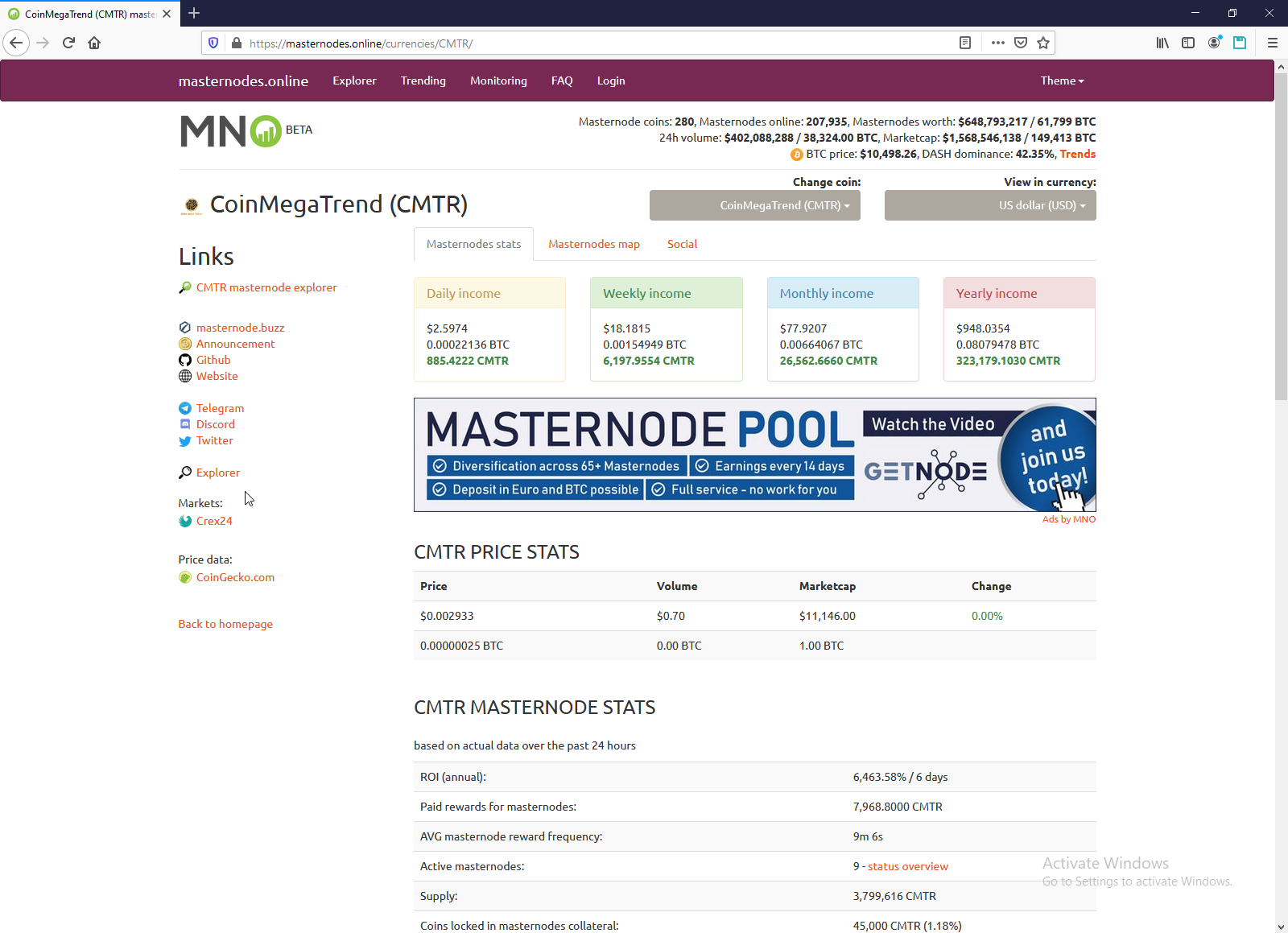Click the Bitcoin icon beside BTC price
This screenshot has height=933, width=1288.
(x=797, y=155)
